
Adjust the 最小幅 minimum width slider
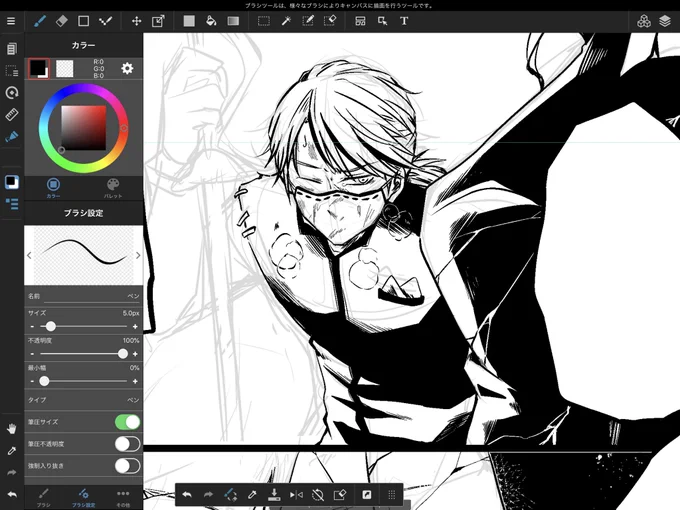(83, 381)
